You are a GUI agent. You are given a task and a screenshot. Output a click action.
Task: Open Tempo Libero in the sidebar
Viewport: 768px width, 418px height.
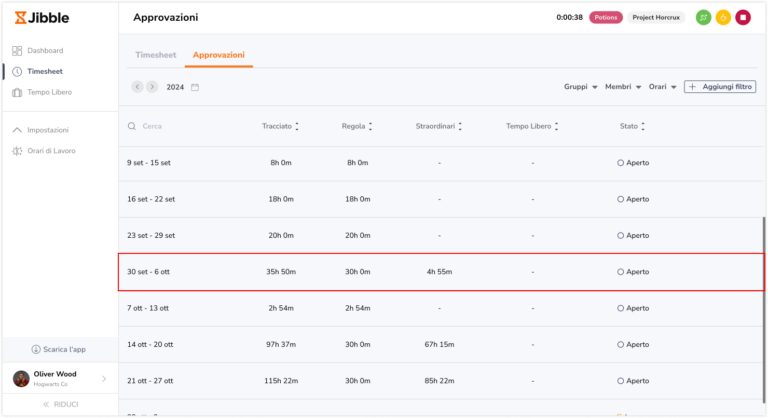[x=49, y=92]
